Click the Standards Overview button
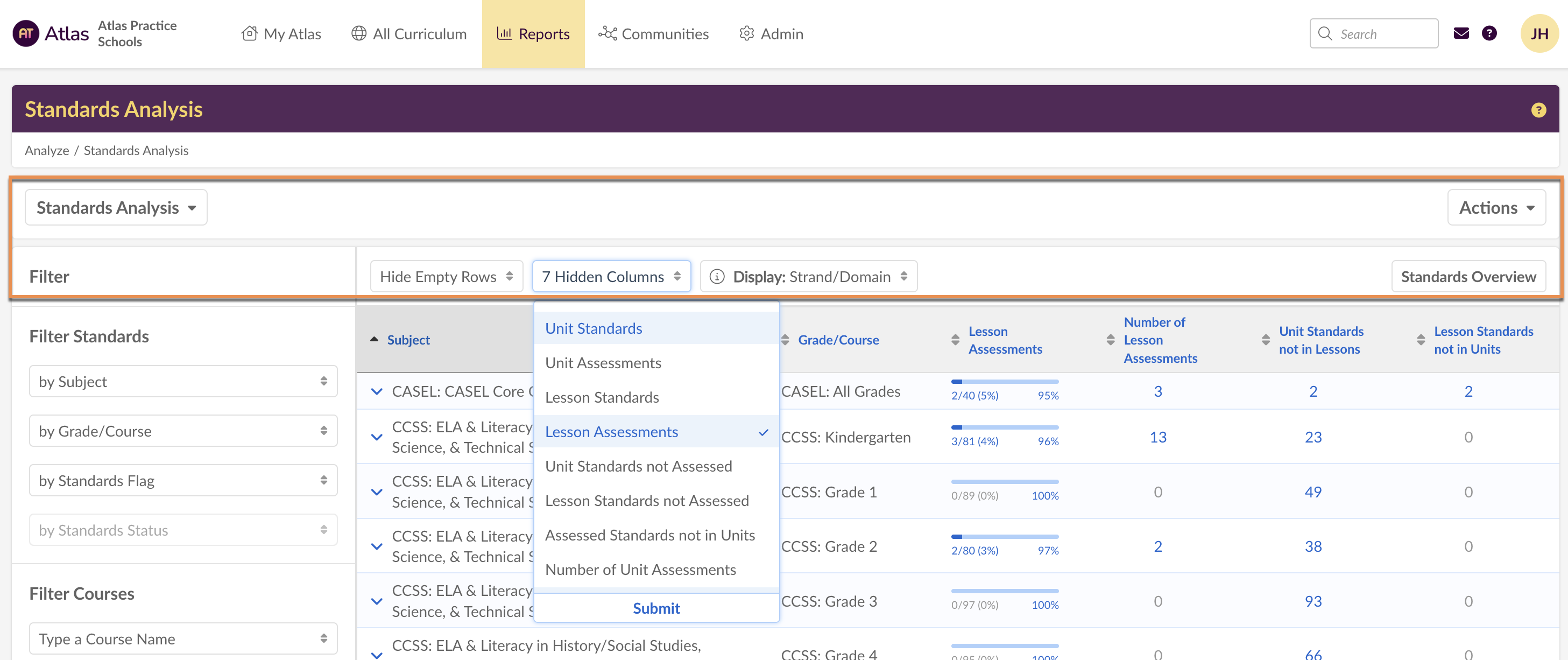 click(x=1467, y=277)
